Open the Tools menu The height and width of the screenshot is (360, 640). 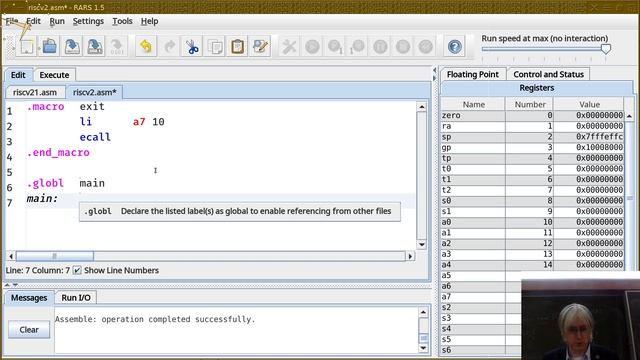[122, 21]
